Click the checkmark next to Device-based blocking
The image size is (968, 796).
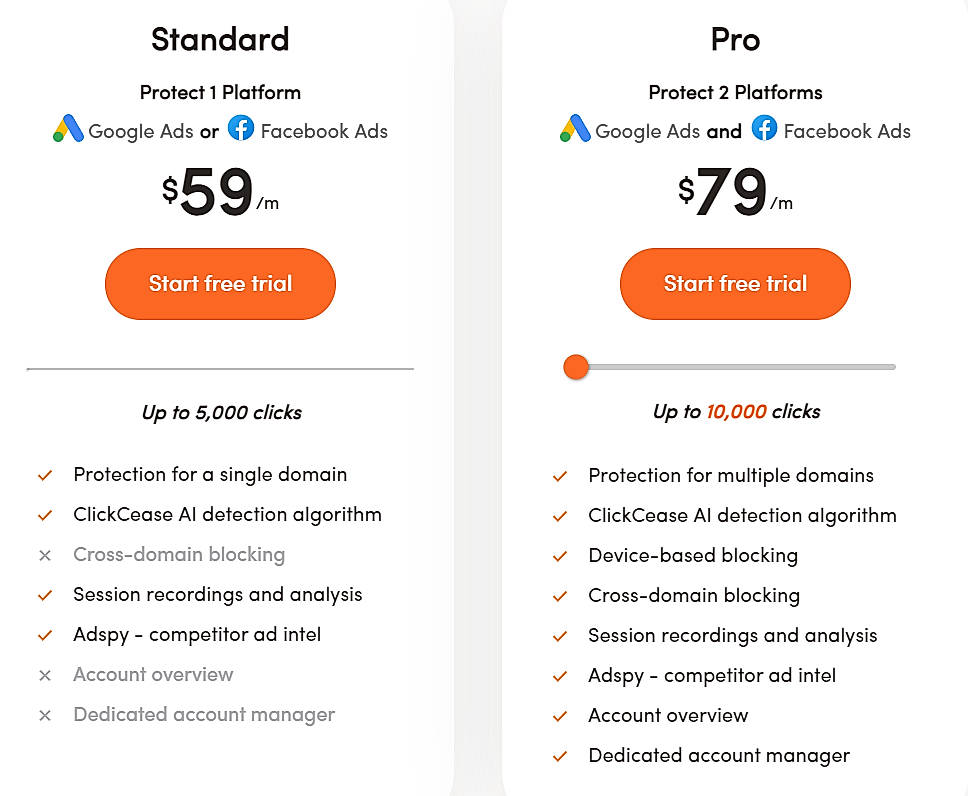[x=560, y=555]
